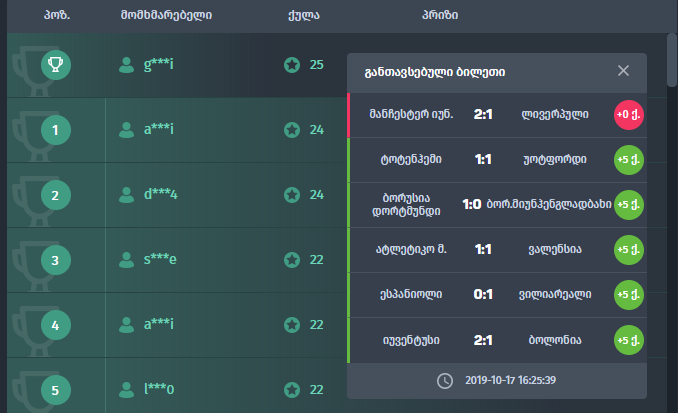Screen dimensions: 678x413
Task: Click the star icon next to score 25
Action: (291, 65)
